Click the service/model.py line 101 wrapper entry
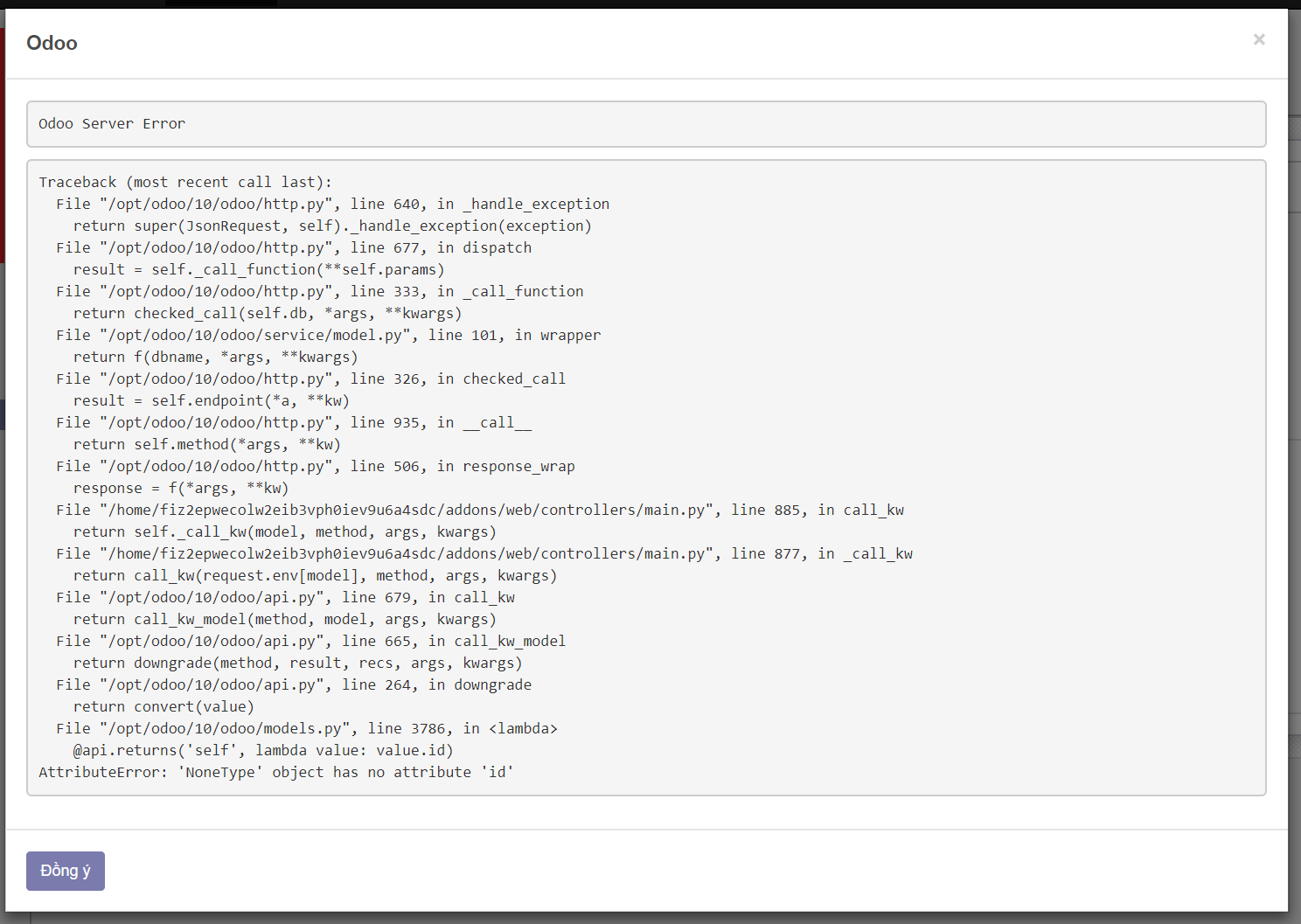 (329, 335)
